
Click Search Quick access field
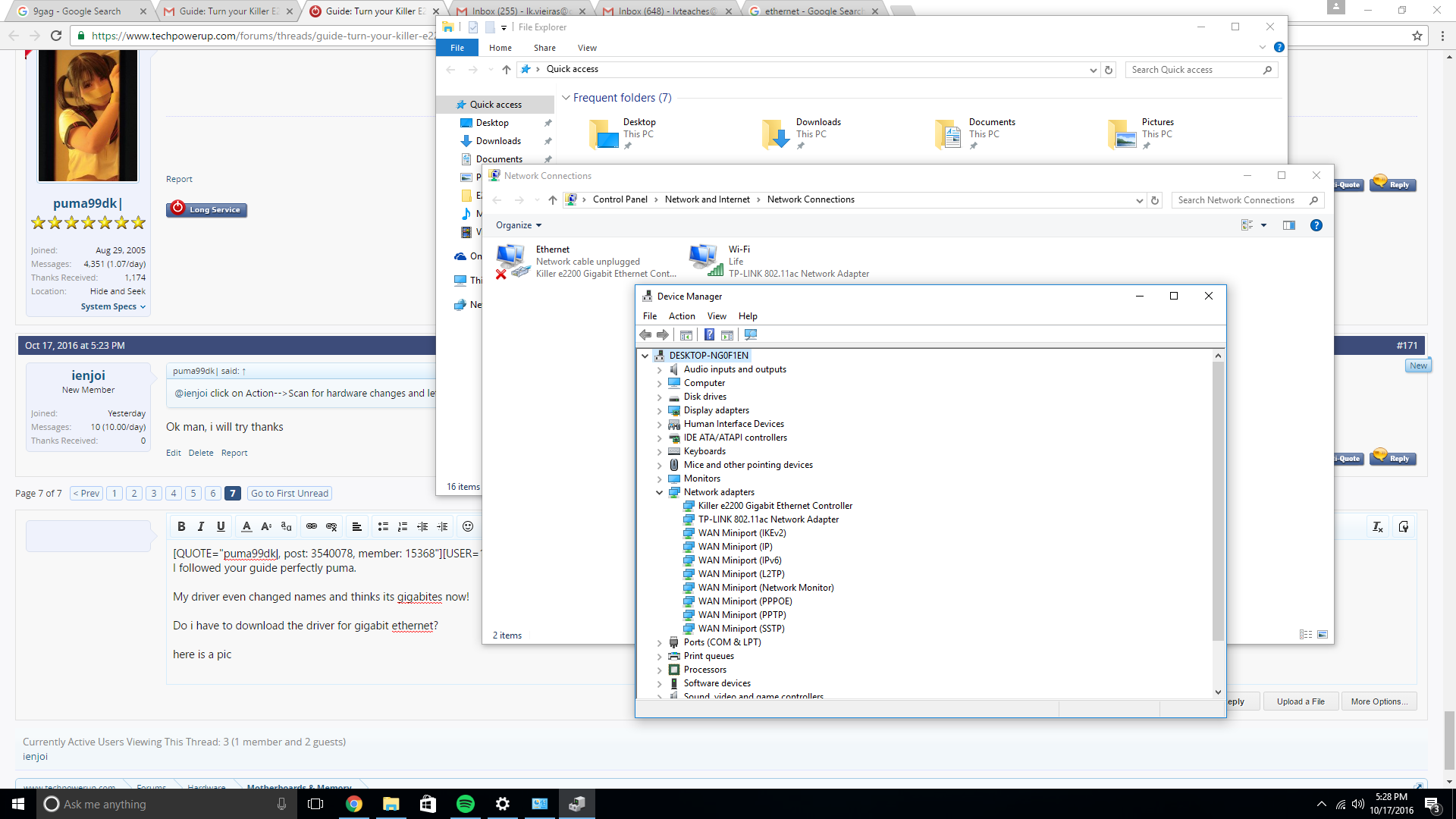tap(1202, 70)
